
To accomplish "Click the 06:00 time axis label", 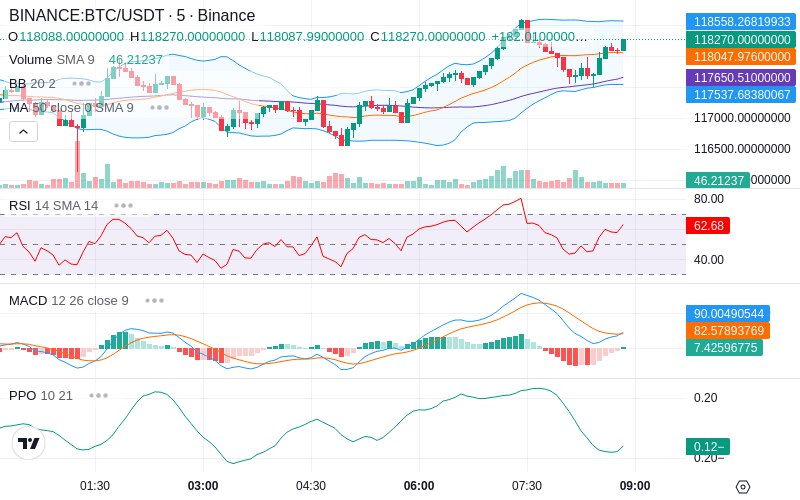I will click(x=419, y=486).
